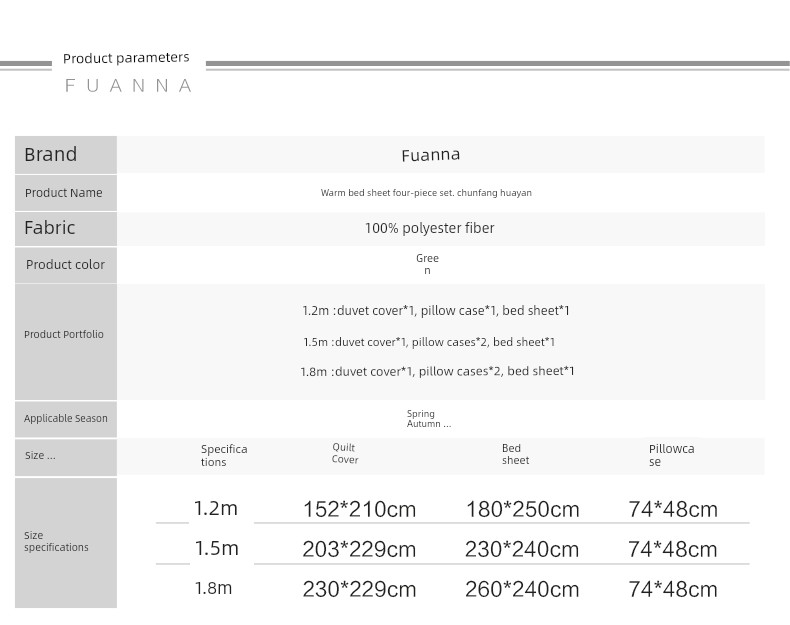
Task: Click the 1.8m row specification label
Action: click(213, 588)
